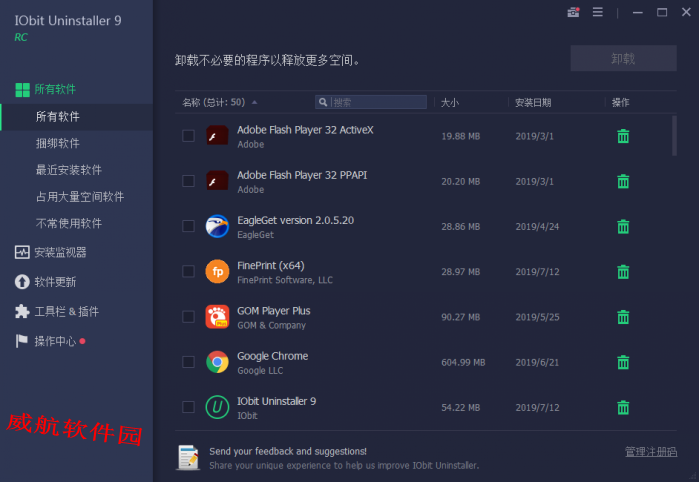
Task: Click the feedback notepad icon
Action: click(x=189, y=457)
